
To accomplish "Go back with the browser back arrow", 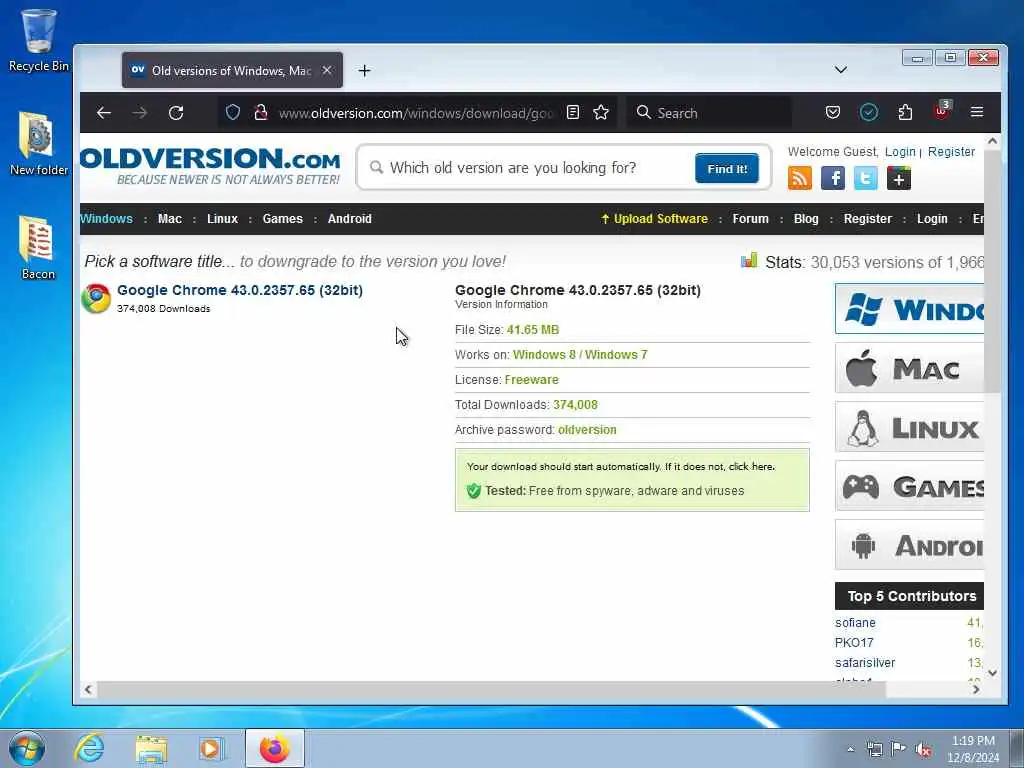I will [x=104, y=113].
